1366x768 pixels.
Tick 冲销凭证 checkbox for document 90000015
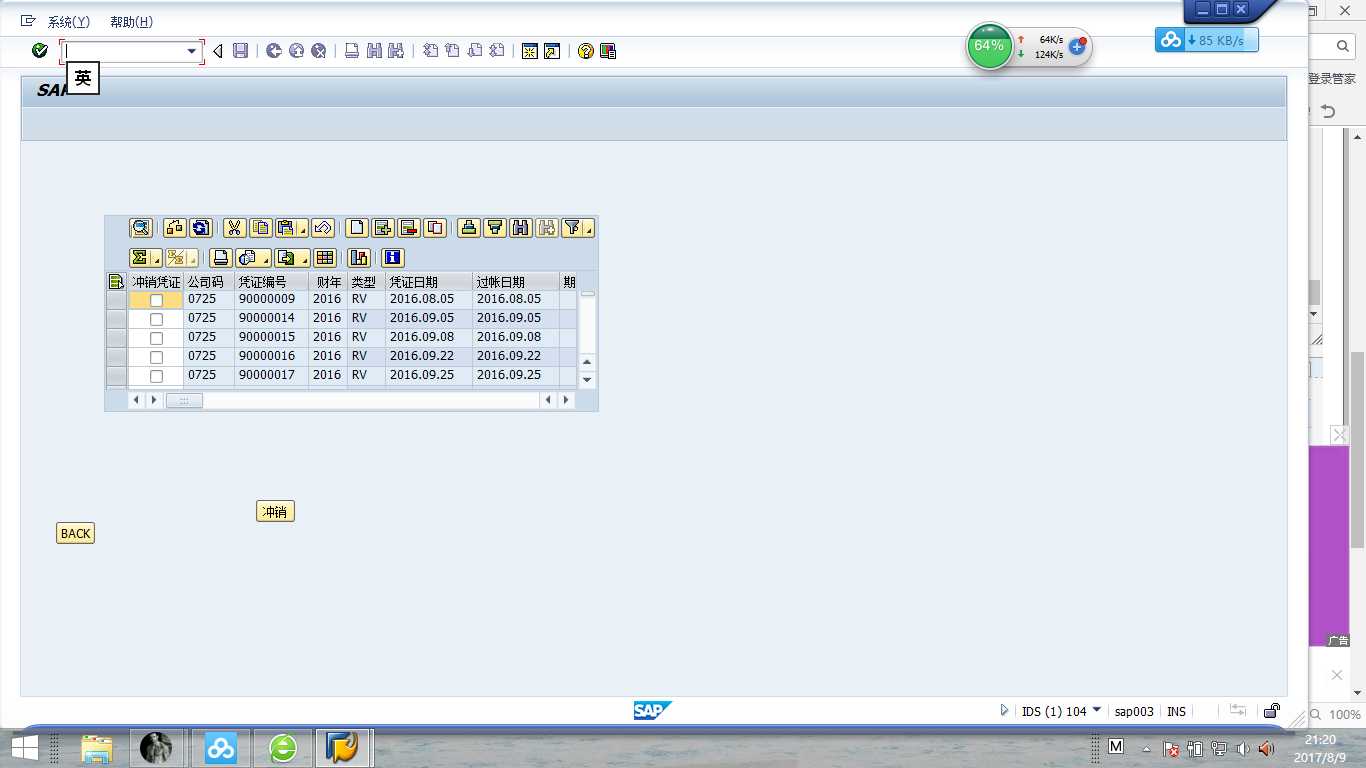(x=156, y=338)
